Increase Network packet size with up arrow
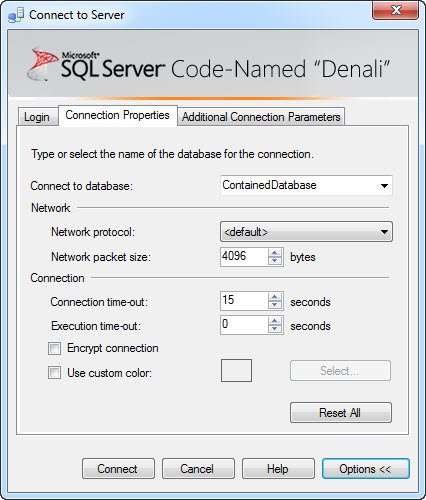The height and width of the screenshot is (500, 426). coord(275,253)
